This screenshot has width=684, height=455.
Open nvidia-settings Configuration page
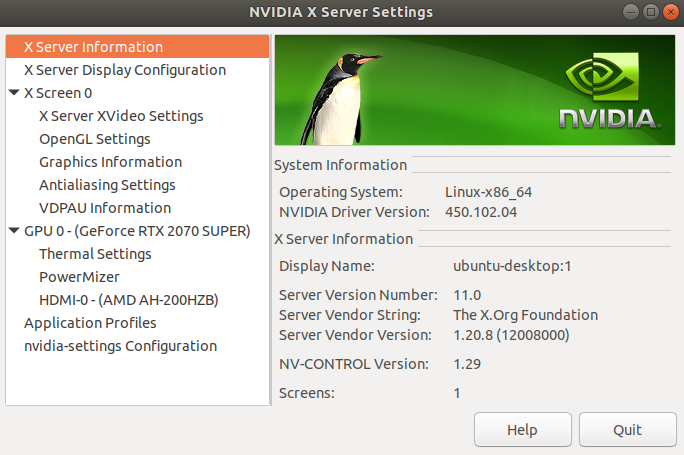tap(120, 346)
